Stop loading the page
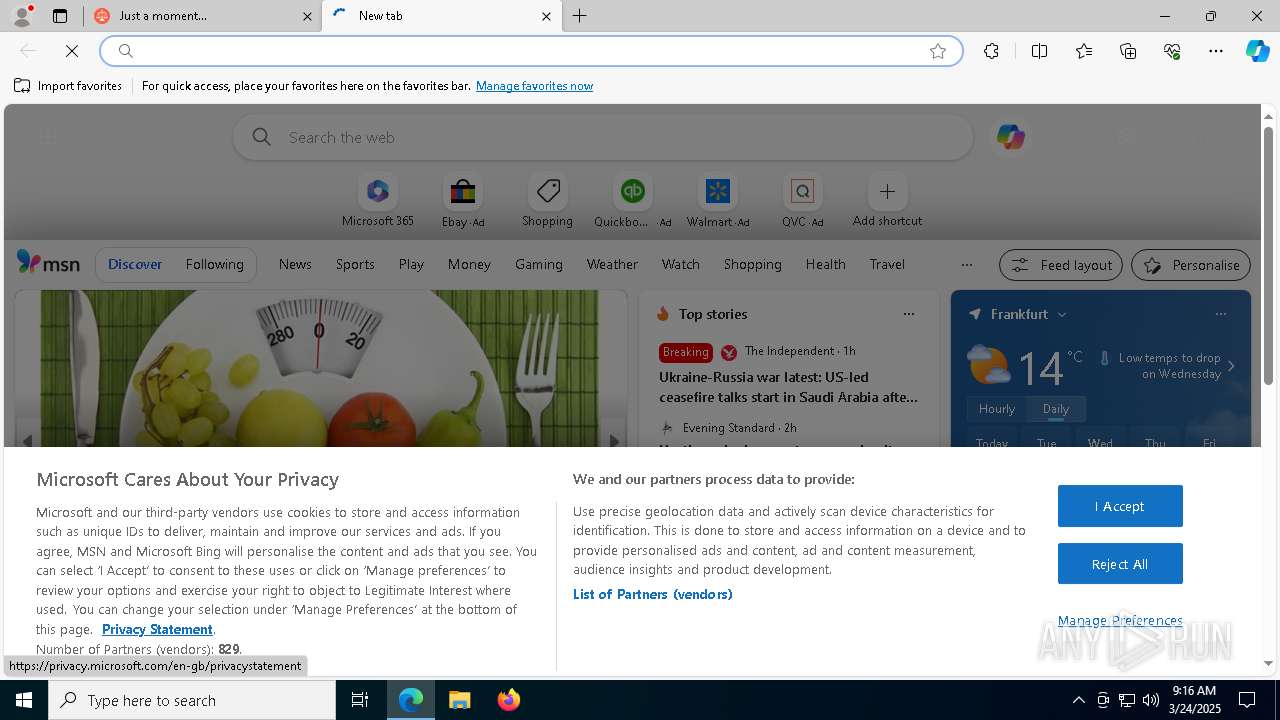 pos(72,51)
